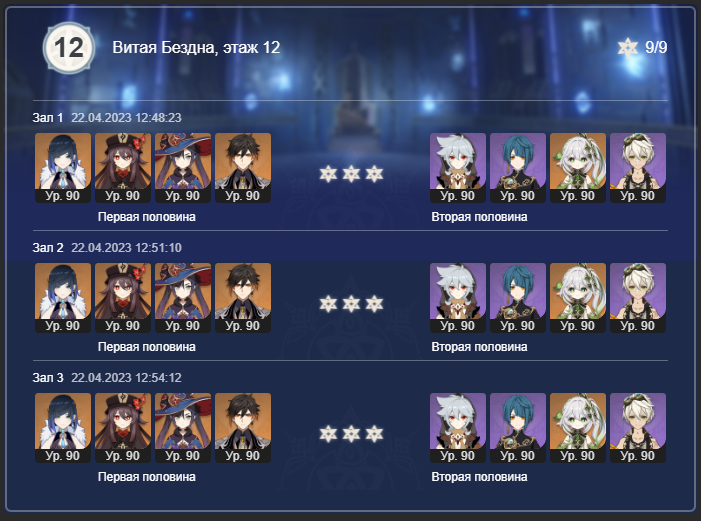Image resolution: width=701 pixels, height=521 pixels.
Task: Select Yelan portrait in Зал 1 first half
Action: (x=63, y=168)
